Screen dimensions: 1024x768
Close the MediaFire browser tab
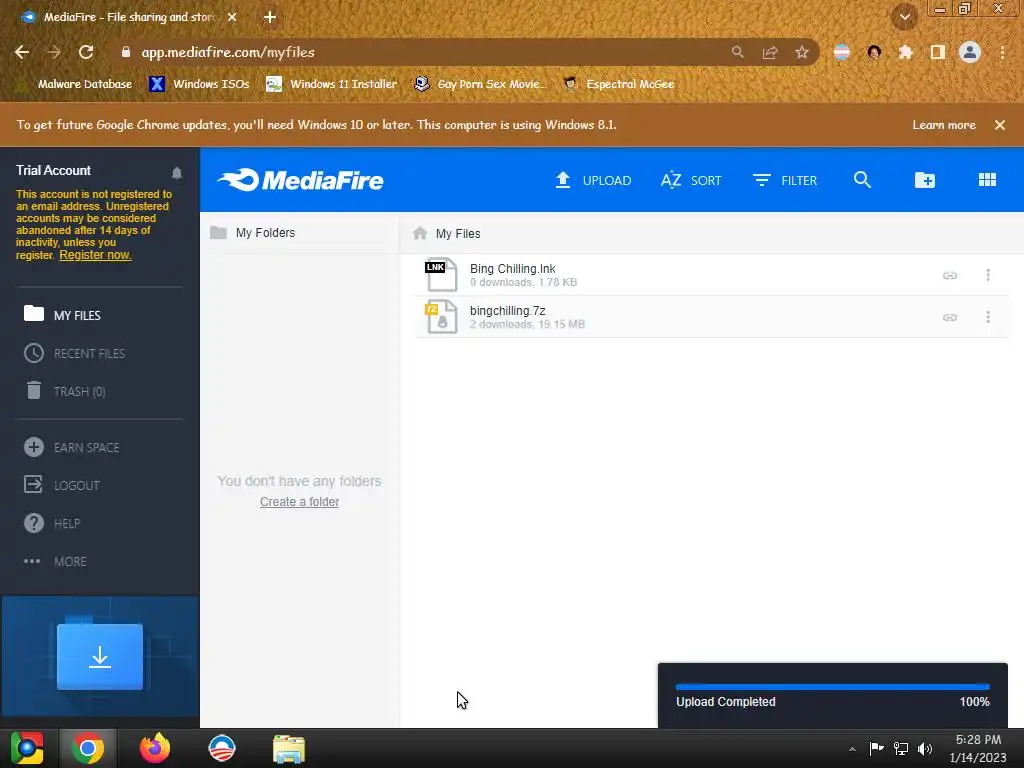coord(232,18)
